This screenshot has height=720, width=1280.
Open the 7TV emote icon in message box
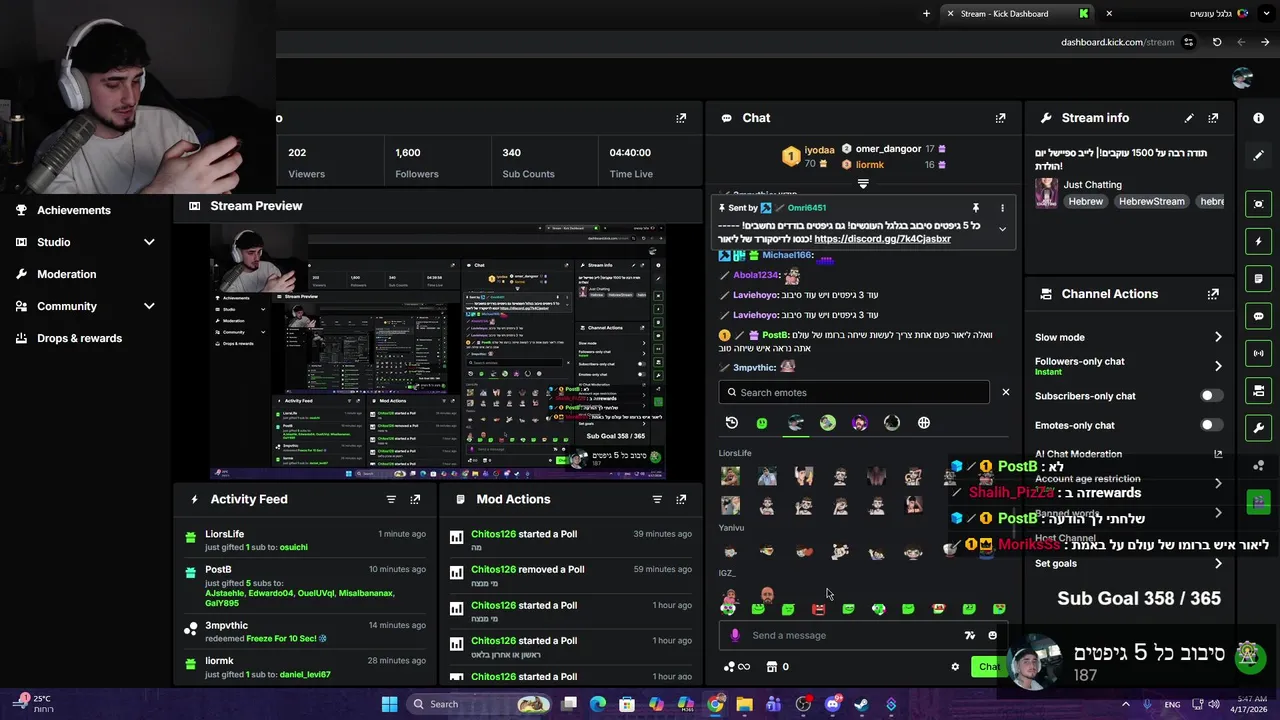tap(969, 635)
